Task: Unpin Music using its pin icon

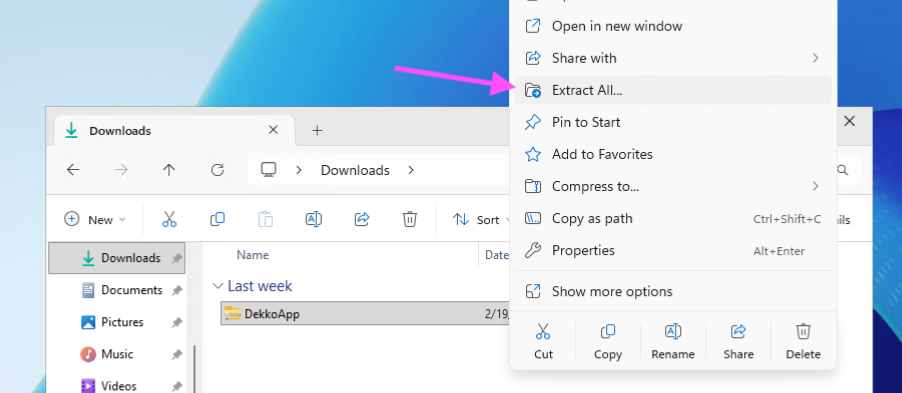Action: click(177, 355)
